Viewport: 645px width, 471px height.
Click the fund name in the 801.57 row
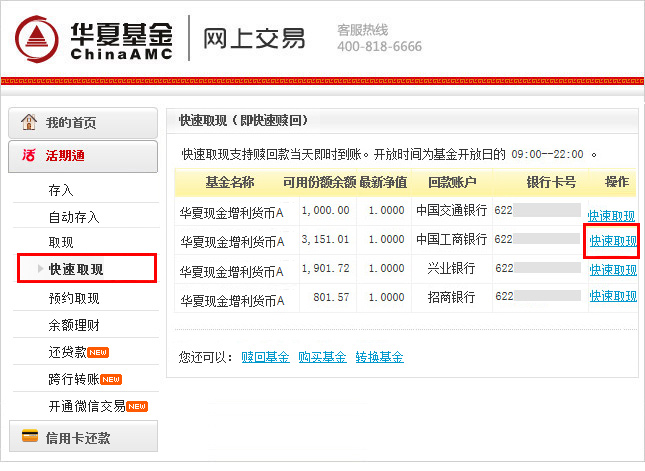pos(232,301)
